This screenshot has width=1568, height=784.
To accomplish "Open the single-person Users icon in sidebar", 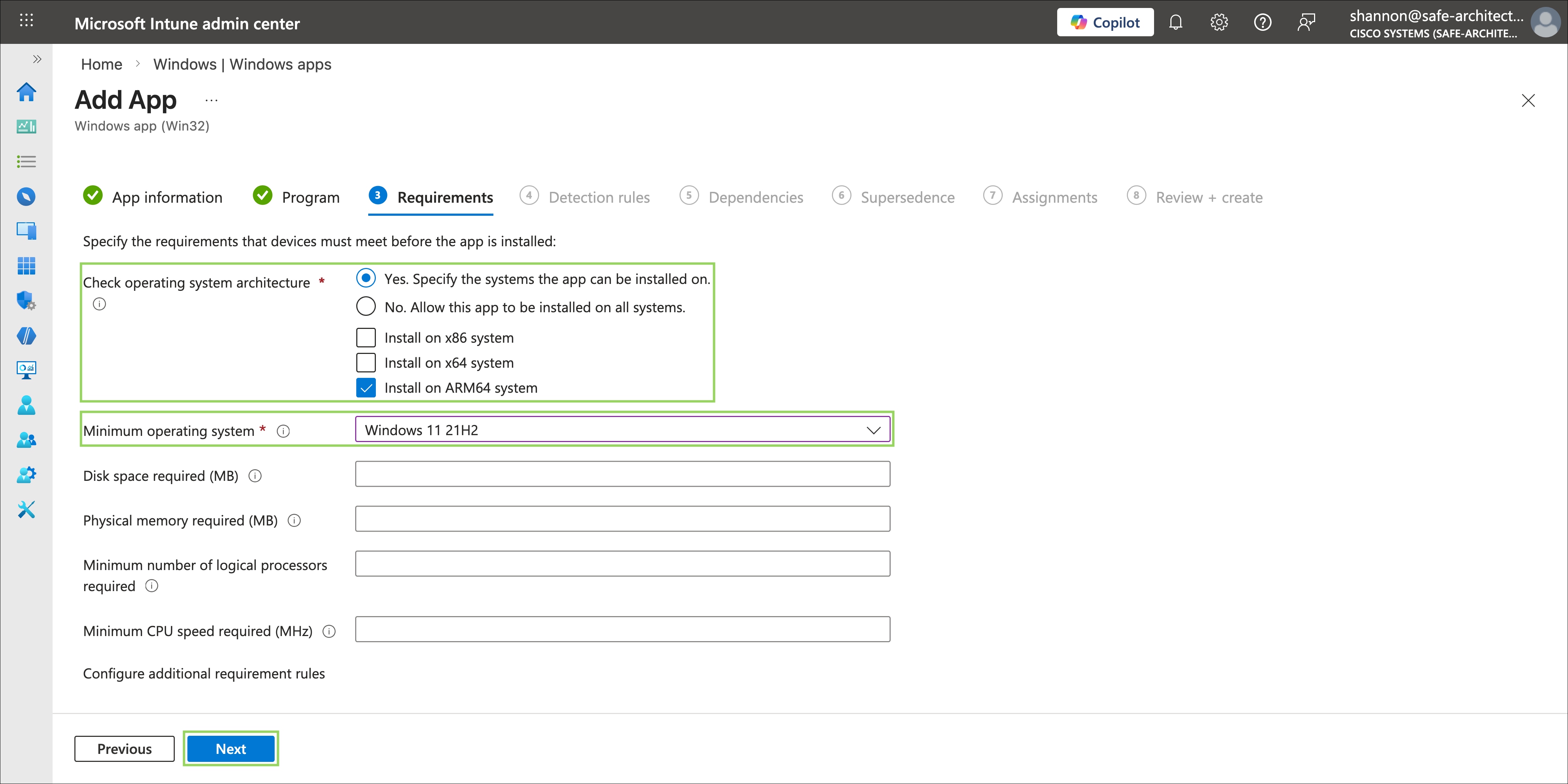I will pyautogui.click(x=26, y=405).
